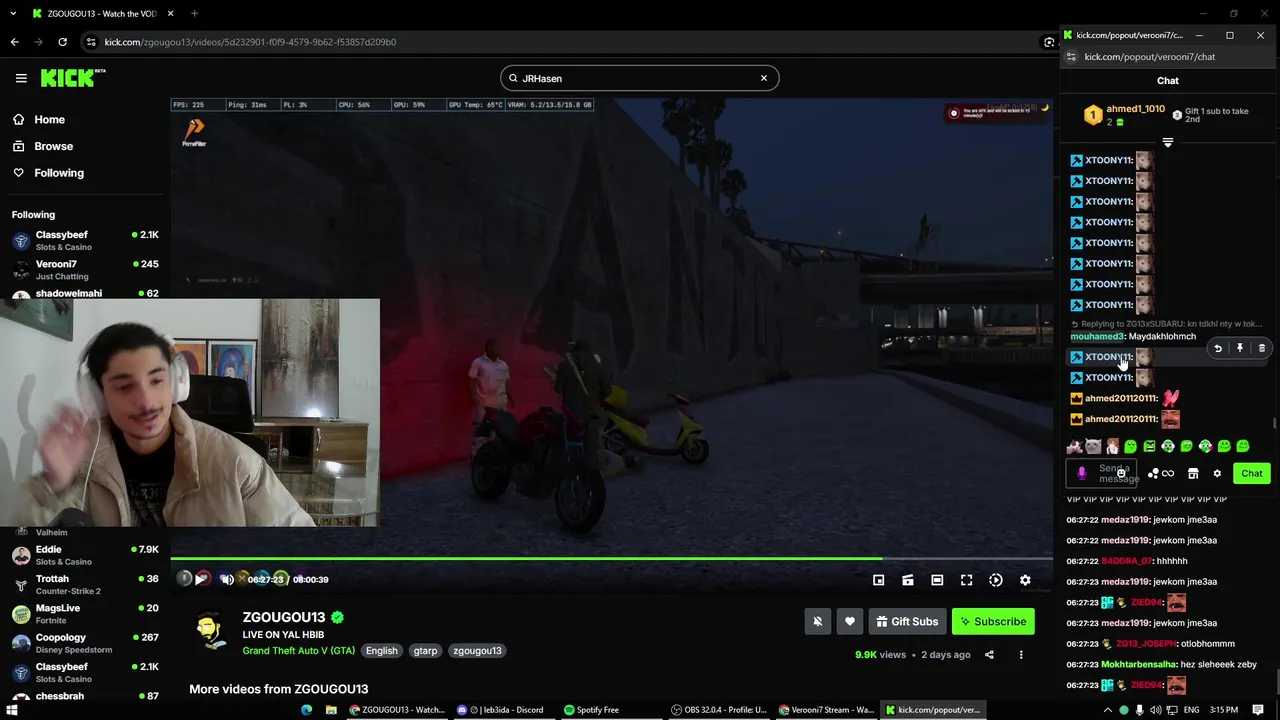Select the zgougou13 tag
Viewport: 1280px width, 720px height.
(477, 650)
